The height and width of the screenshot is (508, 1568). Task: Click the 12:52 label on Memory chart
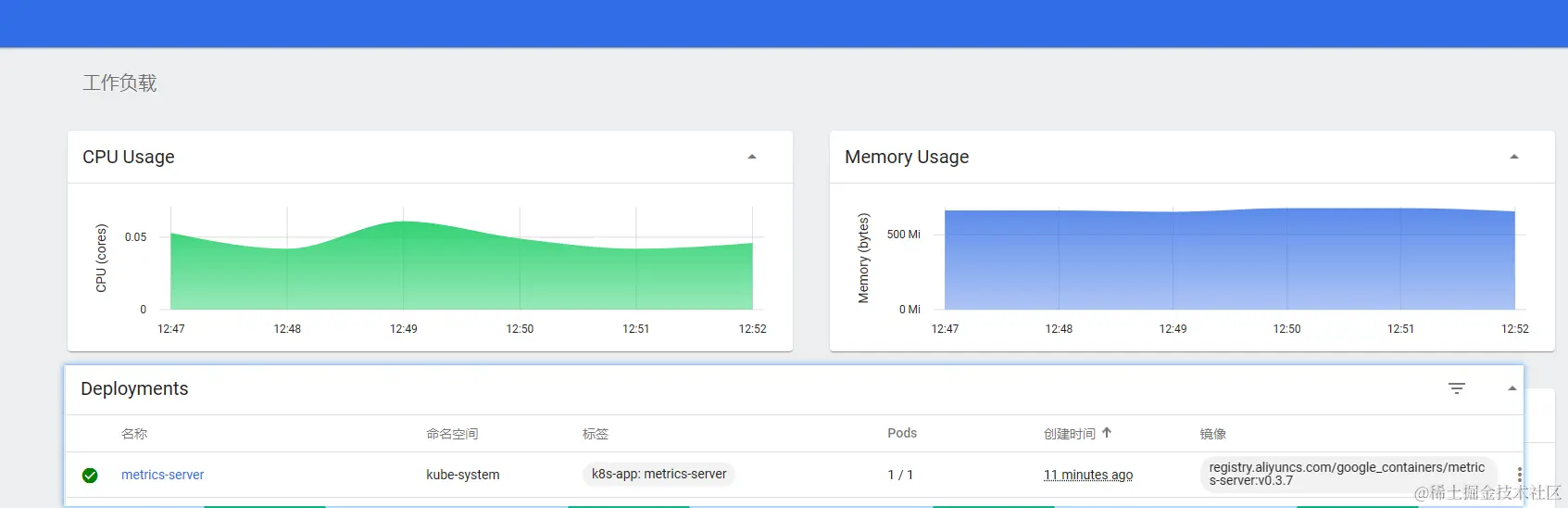pyautogui.click(x=1515, y=329)
